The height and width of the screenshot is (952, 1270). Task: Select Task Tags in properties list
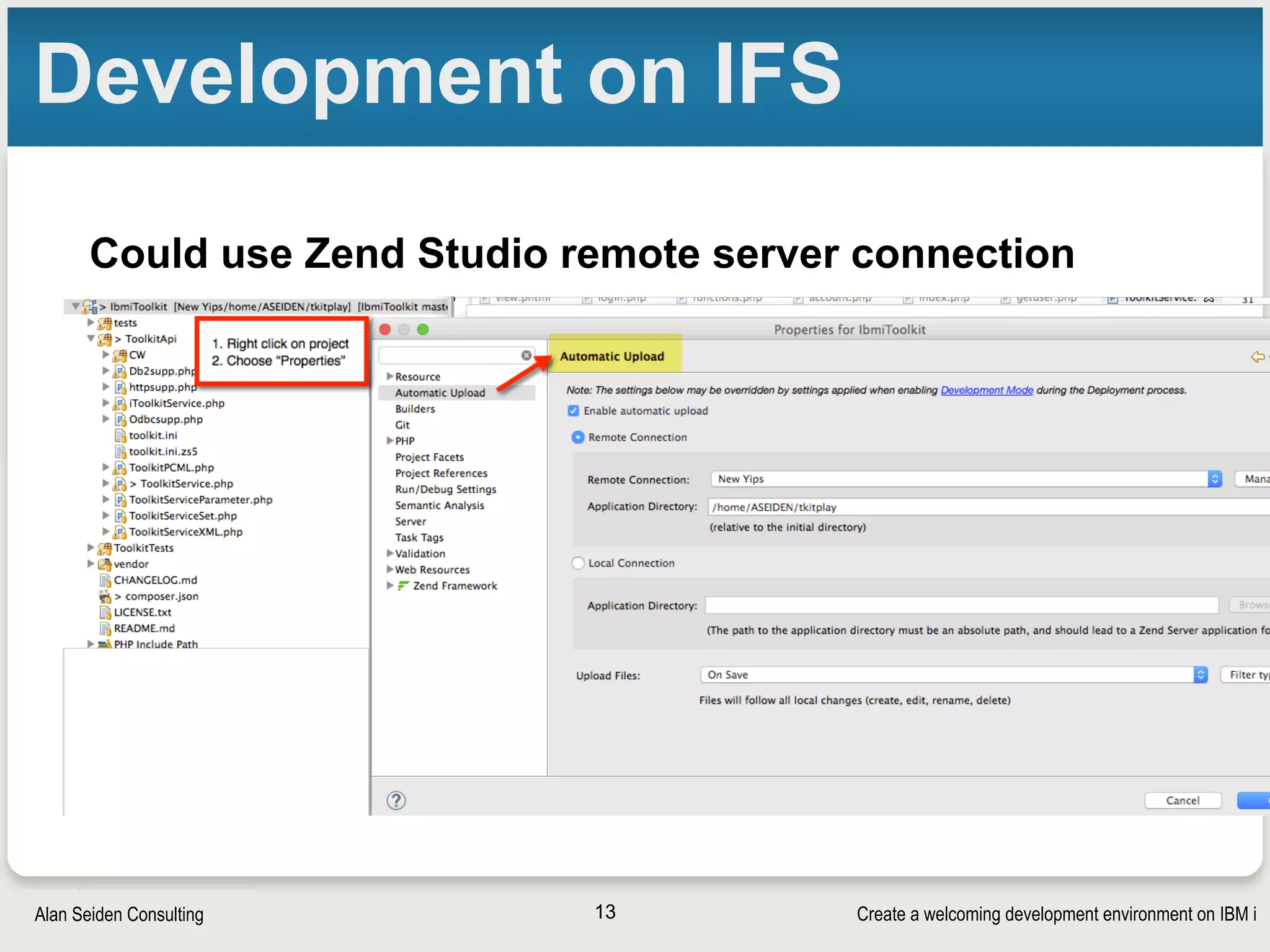click(x=419, y=538)
